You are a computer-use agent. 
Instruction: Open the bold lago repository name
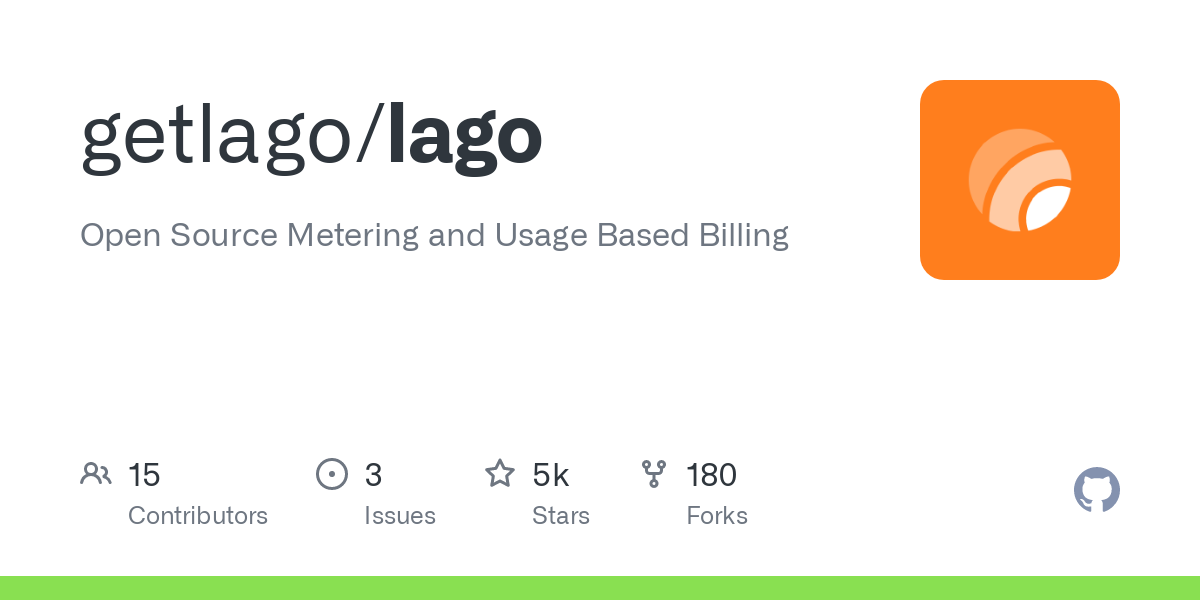(465, 138)
